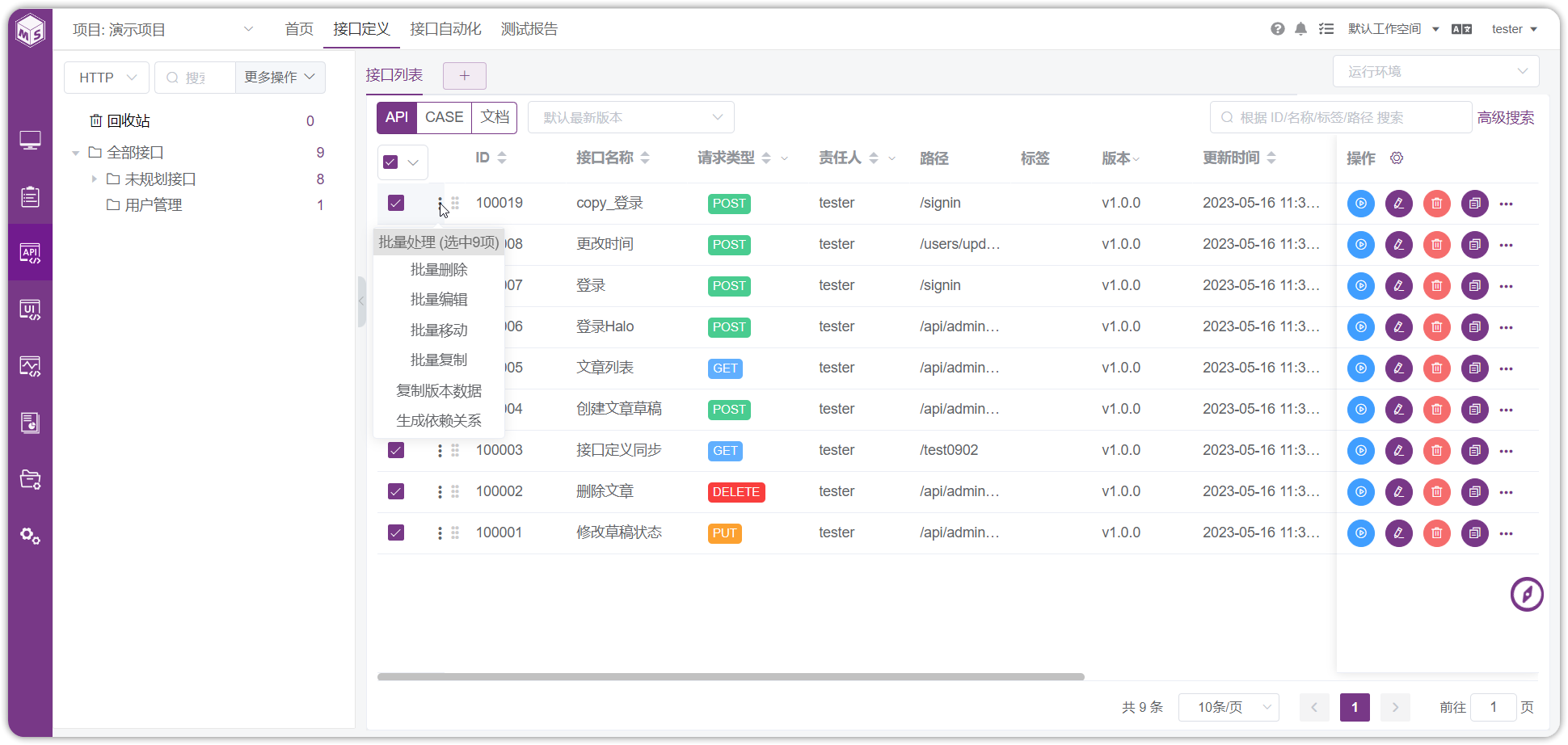Switch to the 文档 view
This screenshot has width=1568, height=745.
click(x=495, y=117)
